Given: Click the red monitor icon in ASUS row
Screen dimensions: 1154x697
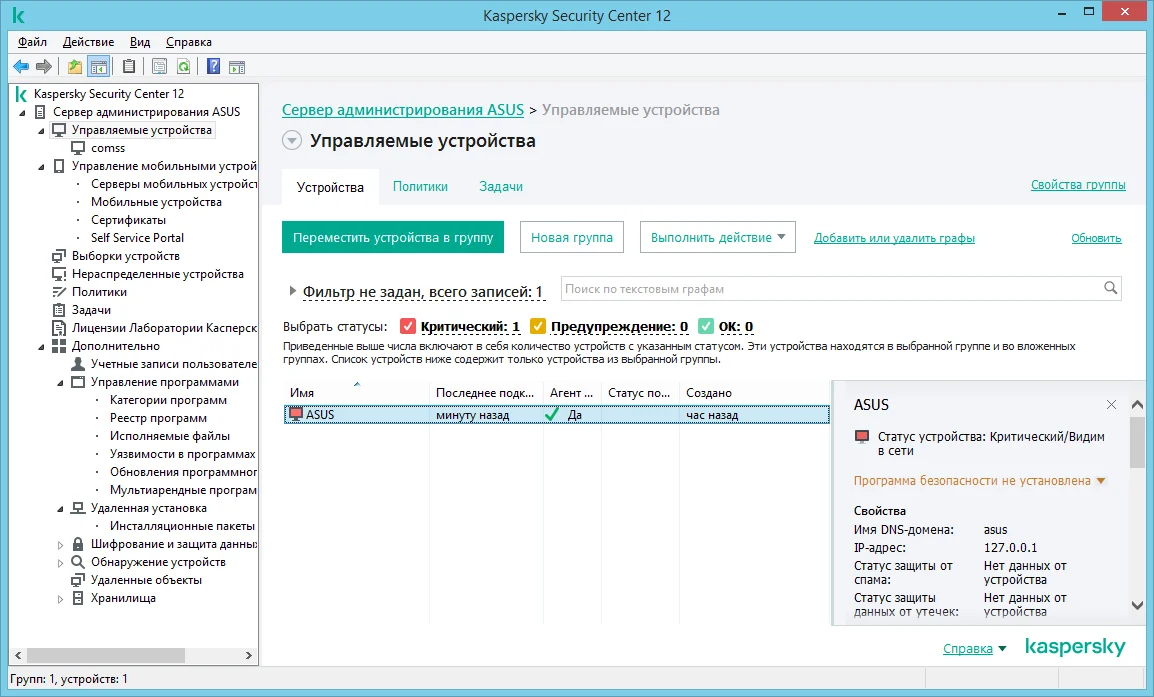Looking at the screenshot, I should [x=296, y=414].
